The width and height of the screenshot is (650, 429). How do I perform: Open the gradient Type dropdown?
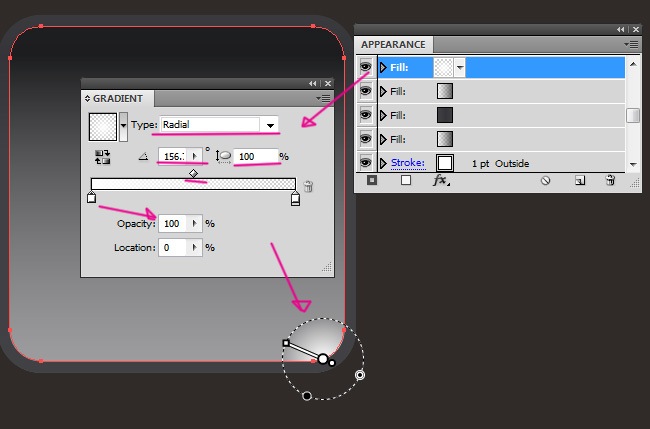pyautogui.click(x=270, y=125)
